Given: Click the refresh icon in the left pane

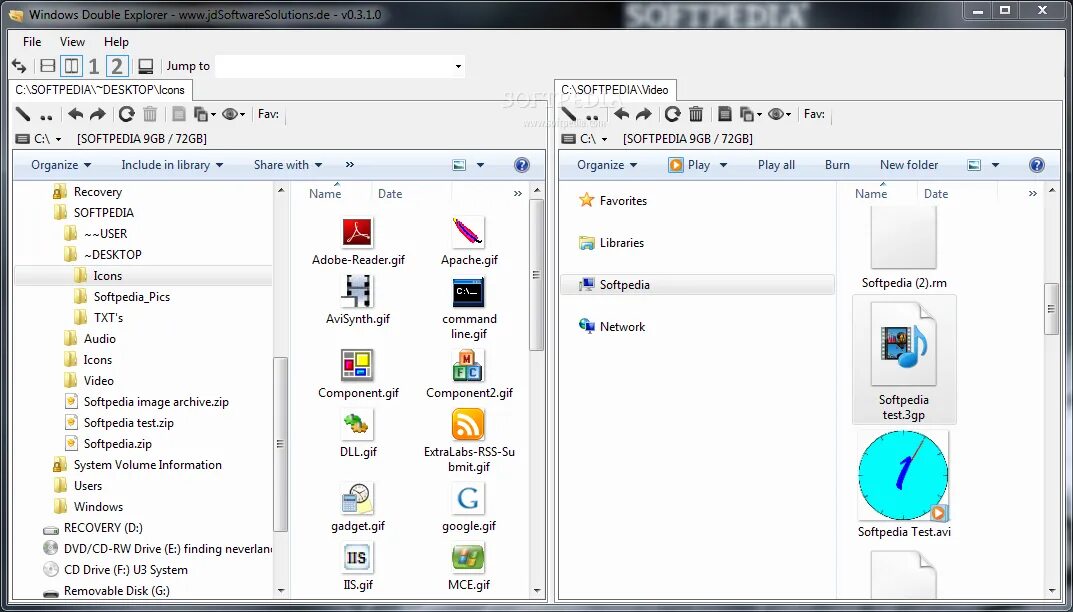Looking at the screenshot, I should tap(126, 114).
